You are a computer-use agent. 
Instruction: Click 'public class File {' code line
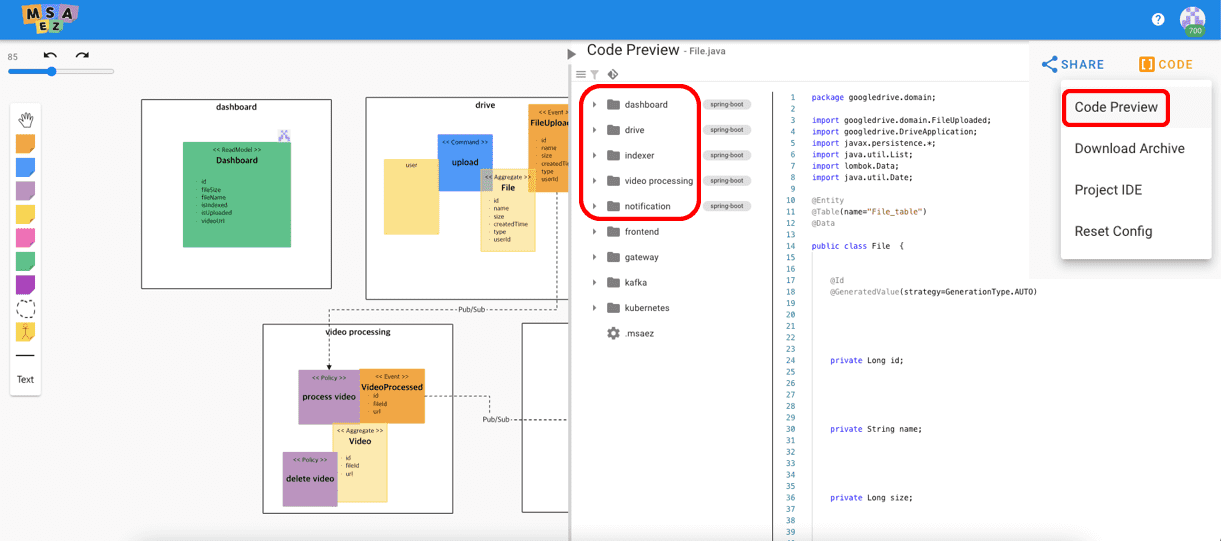click(x=858, y=246)
